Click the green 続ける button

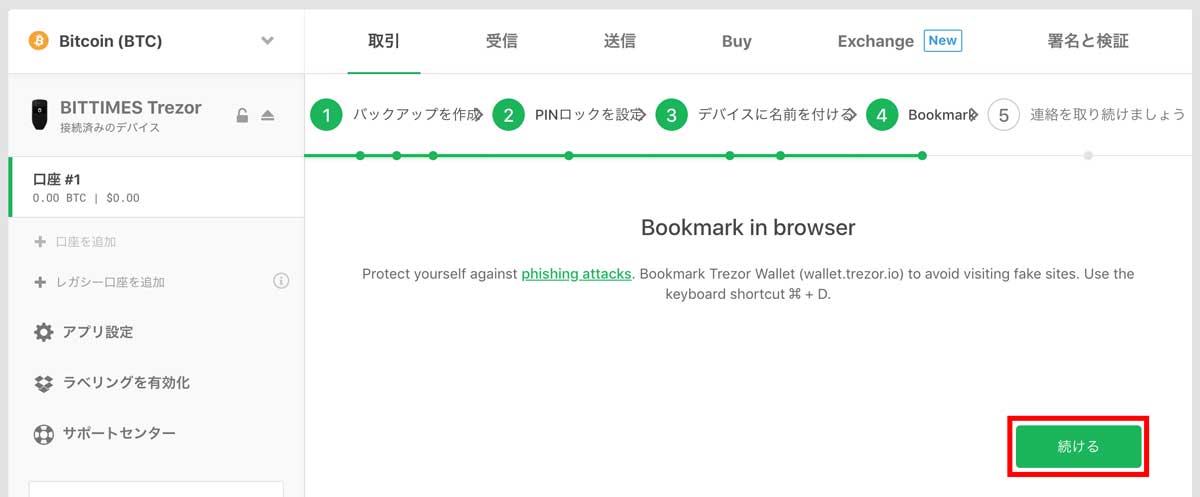click(1078, 446)
